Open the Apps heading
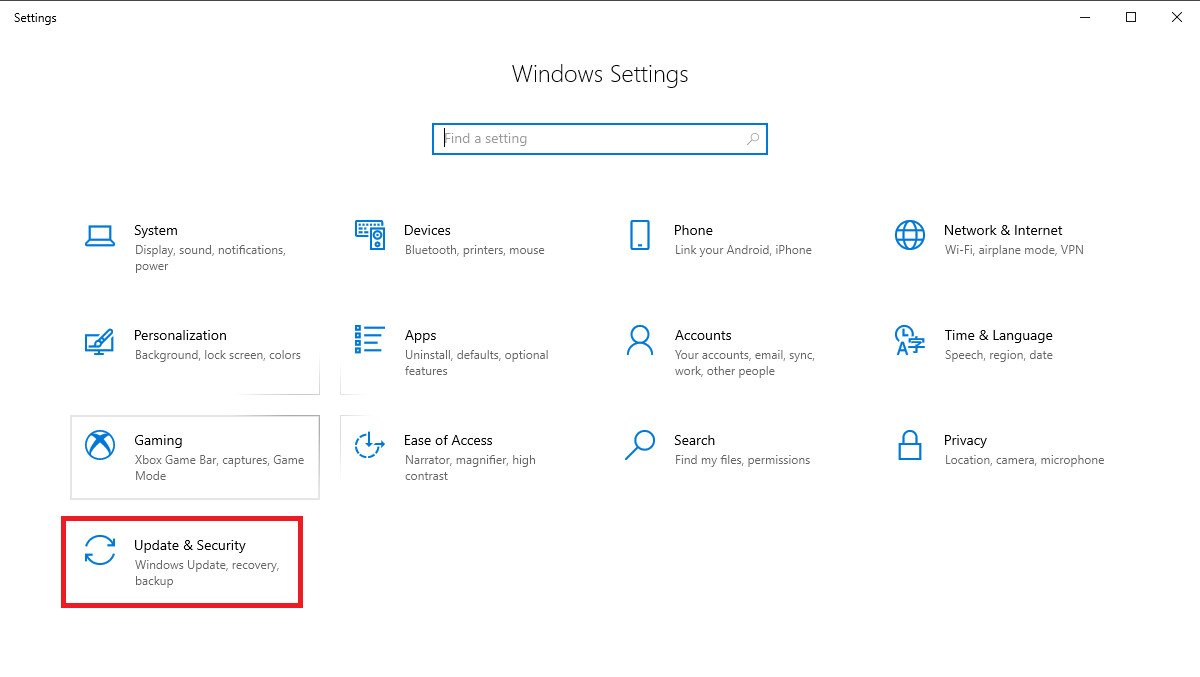The width and height of the screenshot is (1200, 677). [x=420, y=336]
